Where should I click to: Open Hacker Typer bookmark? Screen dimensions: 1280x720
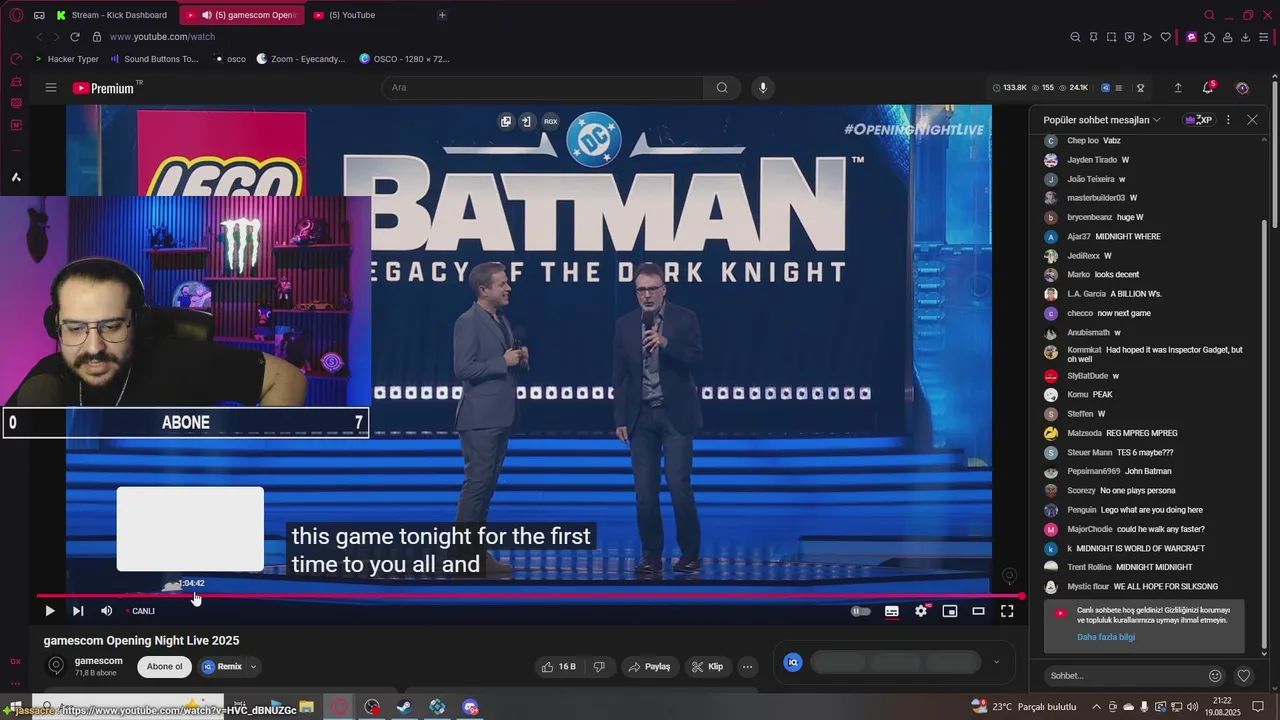(x=66, y=59)
